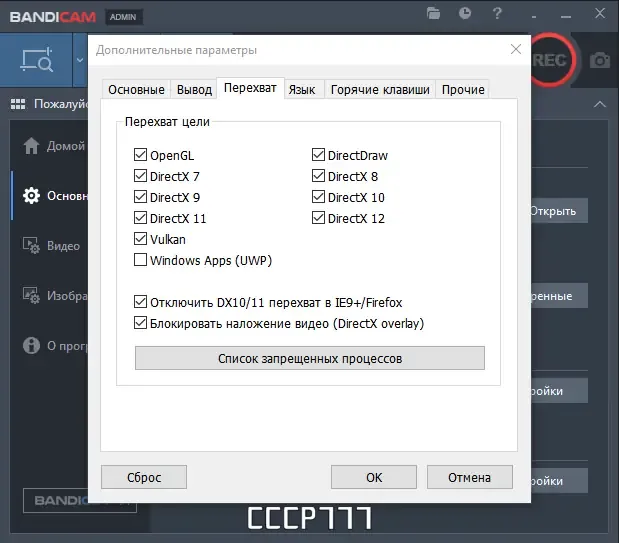Toggle Блокировать наложение видео checkbox
The height and width of the screenshot is (543, 619).
pyautogui.click(x=140, y=323)
